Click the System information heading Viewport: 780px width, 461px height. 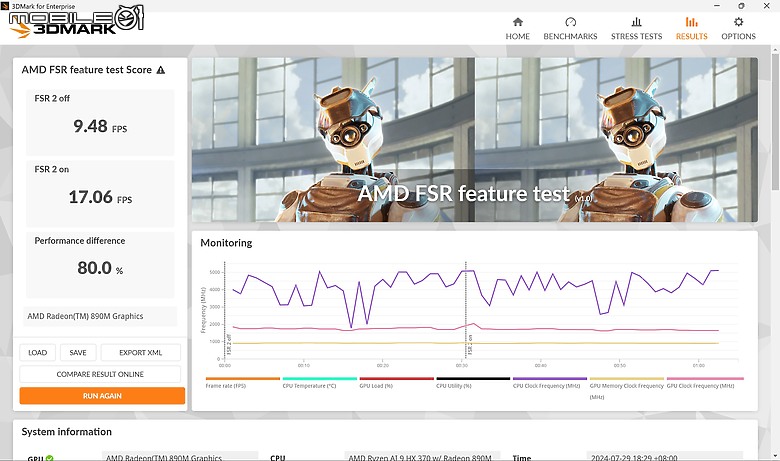pyautogui.click(x=67, y=432)
